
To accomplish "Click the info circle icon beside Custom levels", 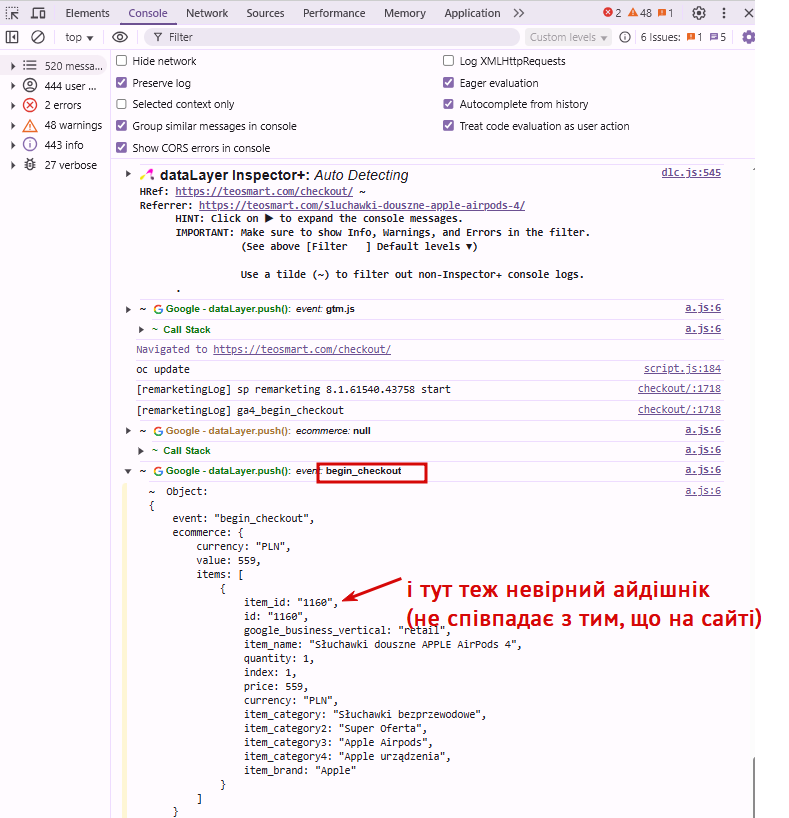I will click(625, 37).
